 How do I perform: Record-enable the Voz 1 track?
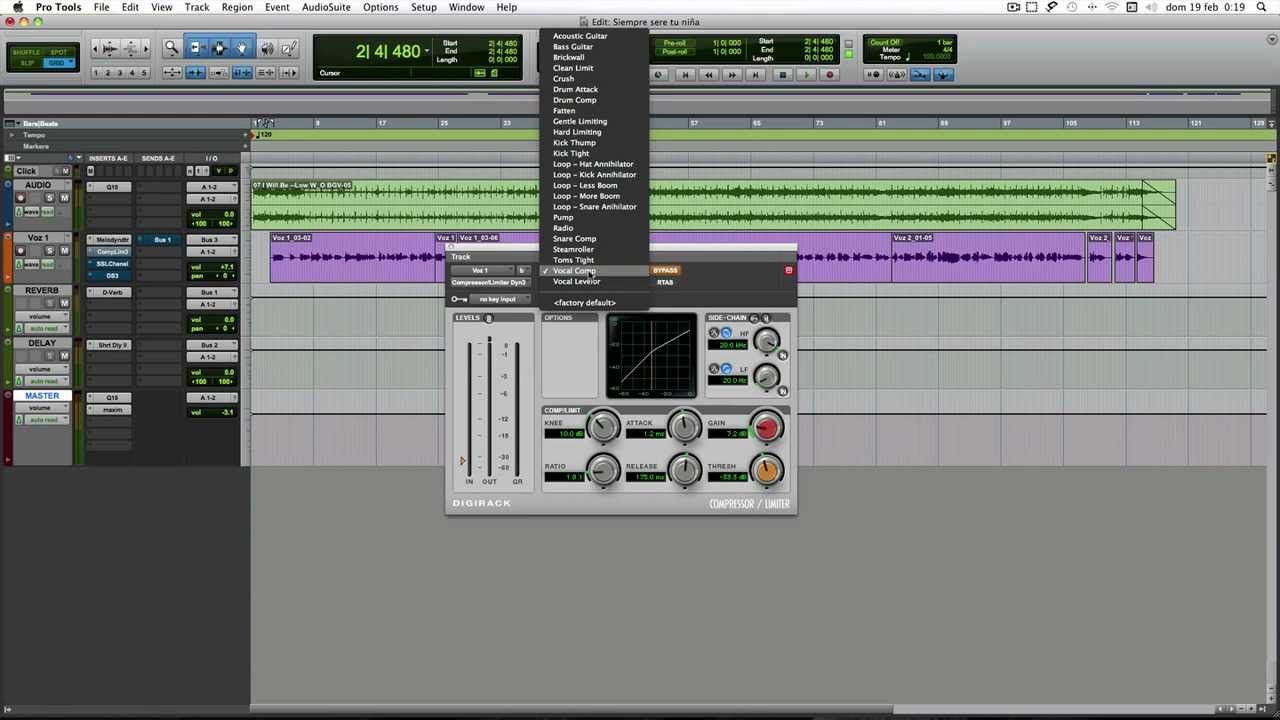20,251
